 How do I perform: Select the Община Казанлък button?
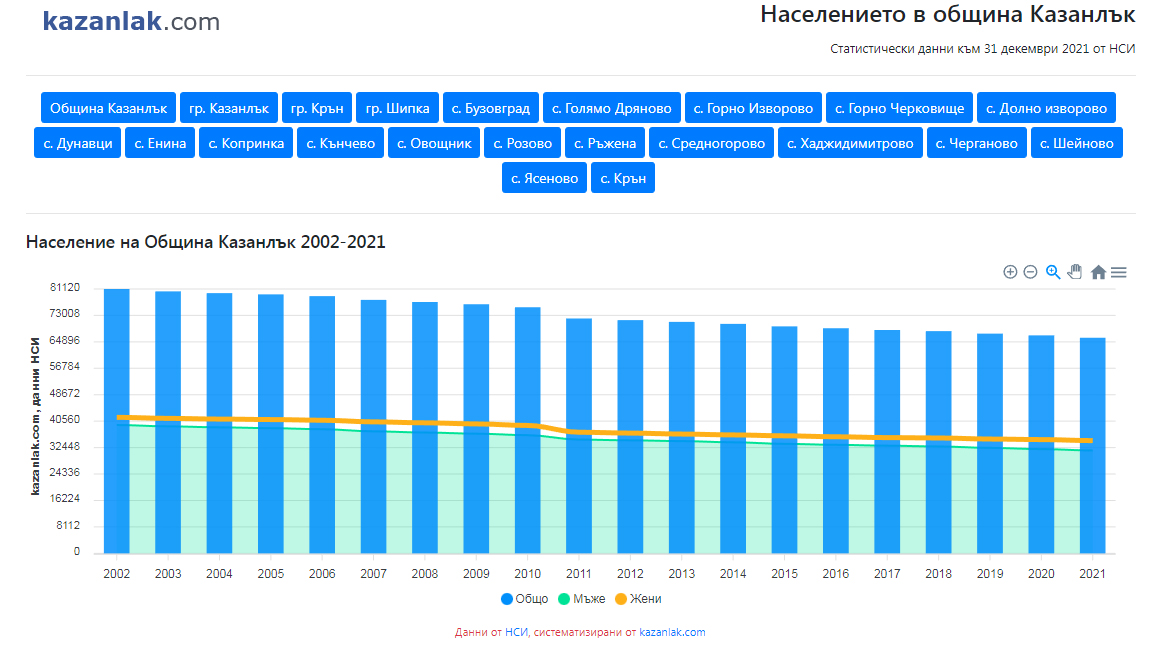pos(109,108)
